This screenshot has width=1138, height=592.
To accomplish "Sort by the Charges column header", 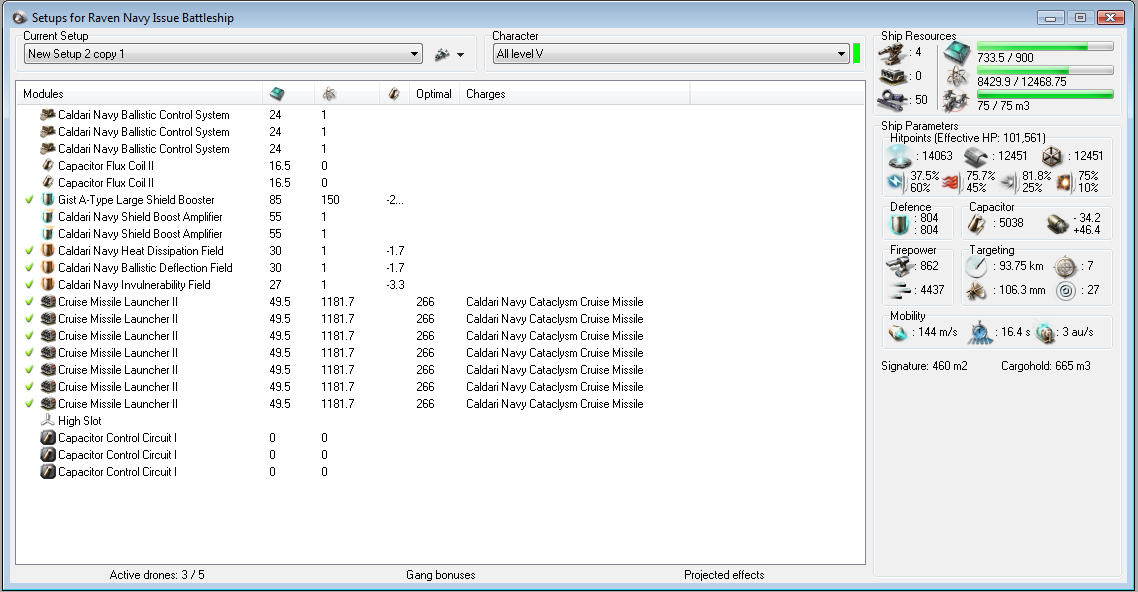I will coord(486,94).
